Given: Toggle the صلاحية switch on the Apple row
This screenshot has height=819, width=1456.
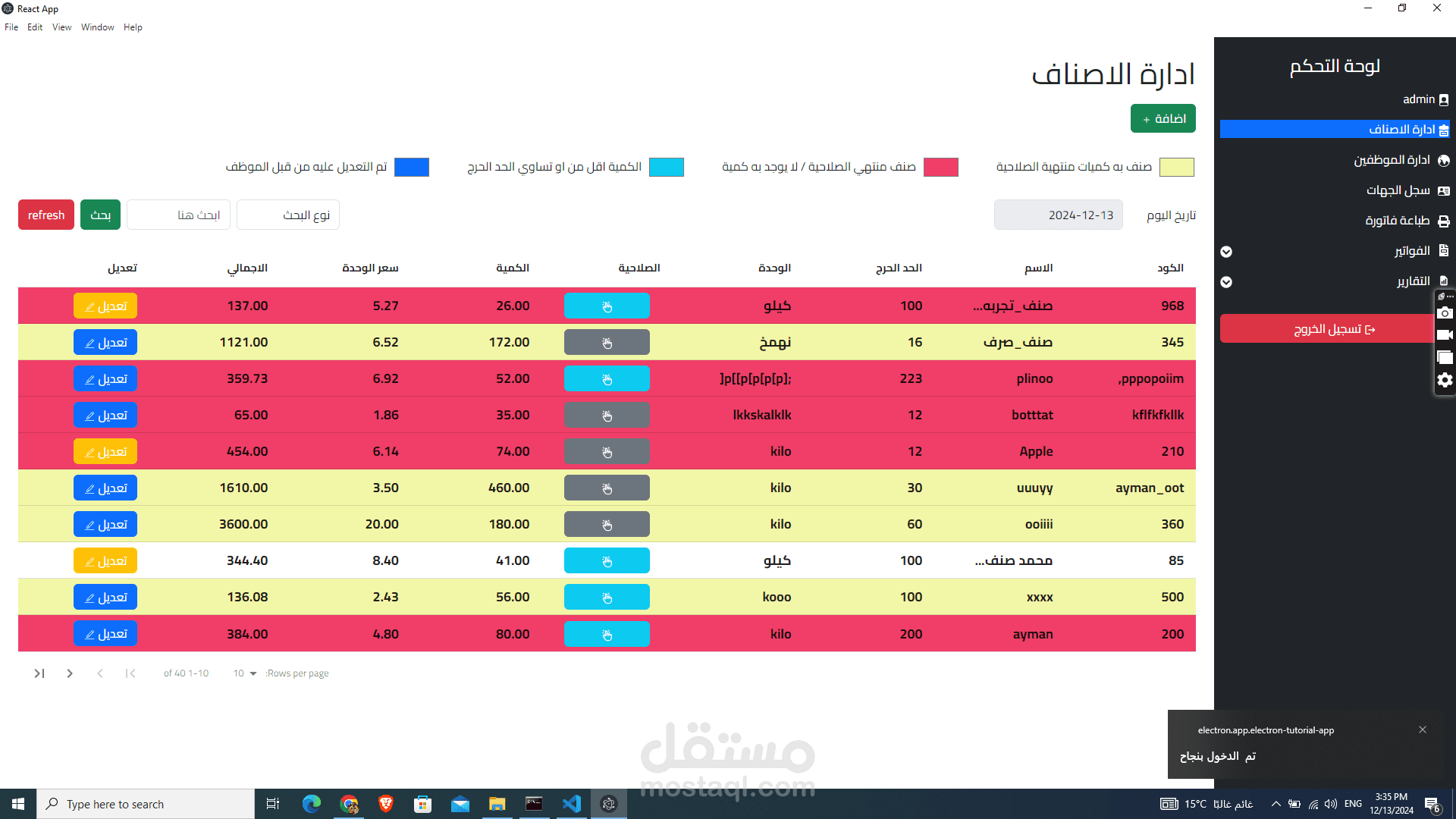Looking at the screenshot, I should coord(607,451).
